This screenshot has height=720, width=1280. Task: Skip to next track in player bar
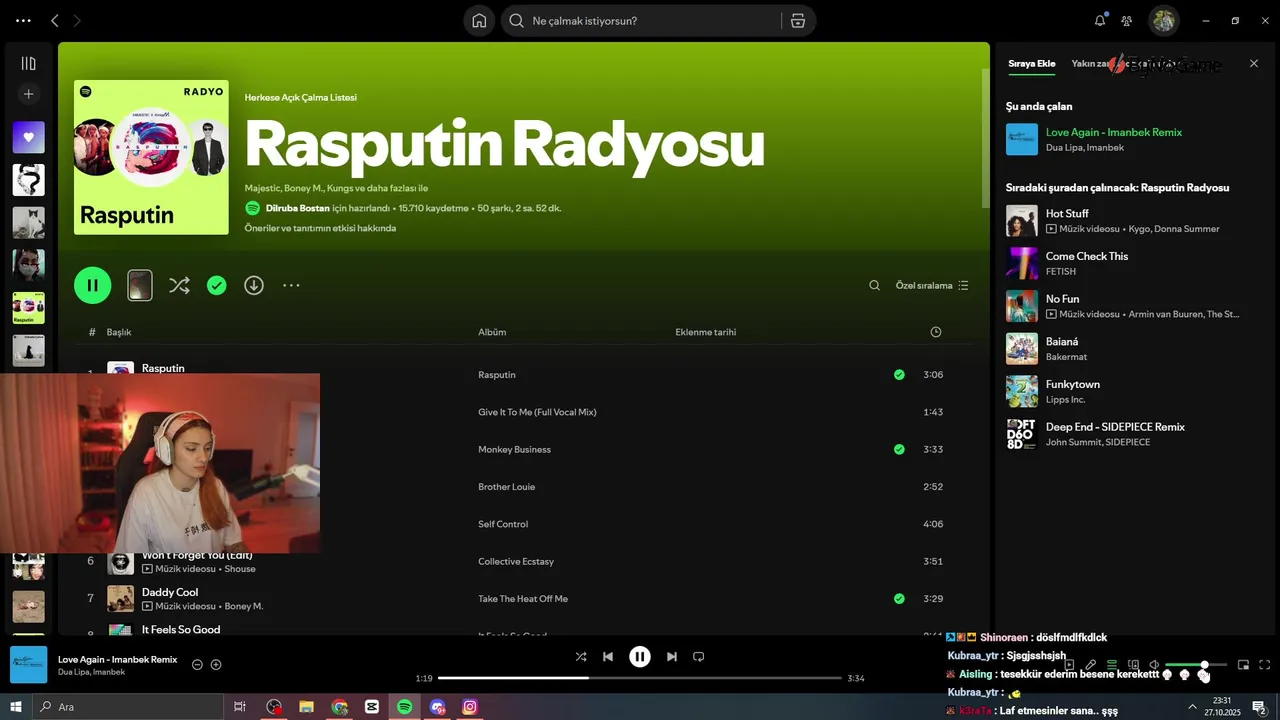(x=672, y=657)
